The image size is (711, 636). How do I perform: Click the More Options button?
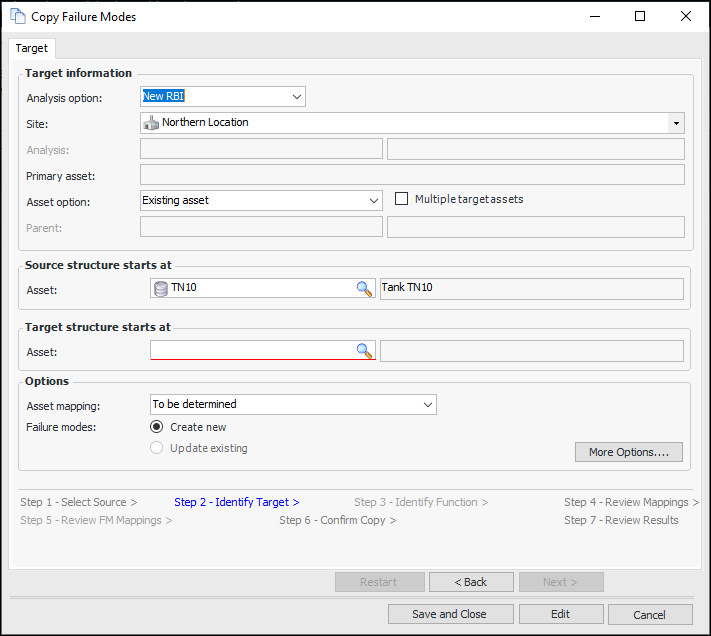pyautogui.click(x=628, y=452)
